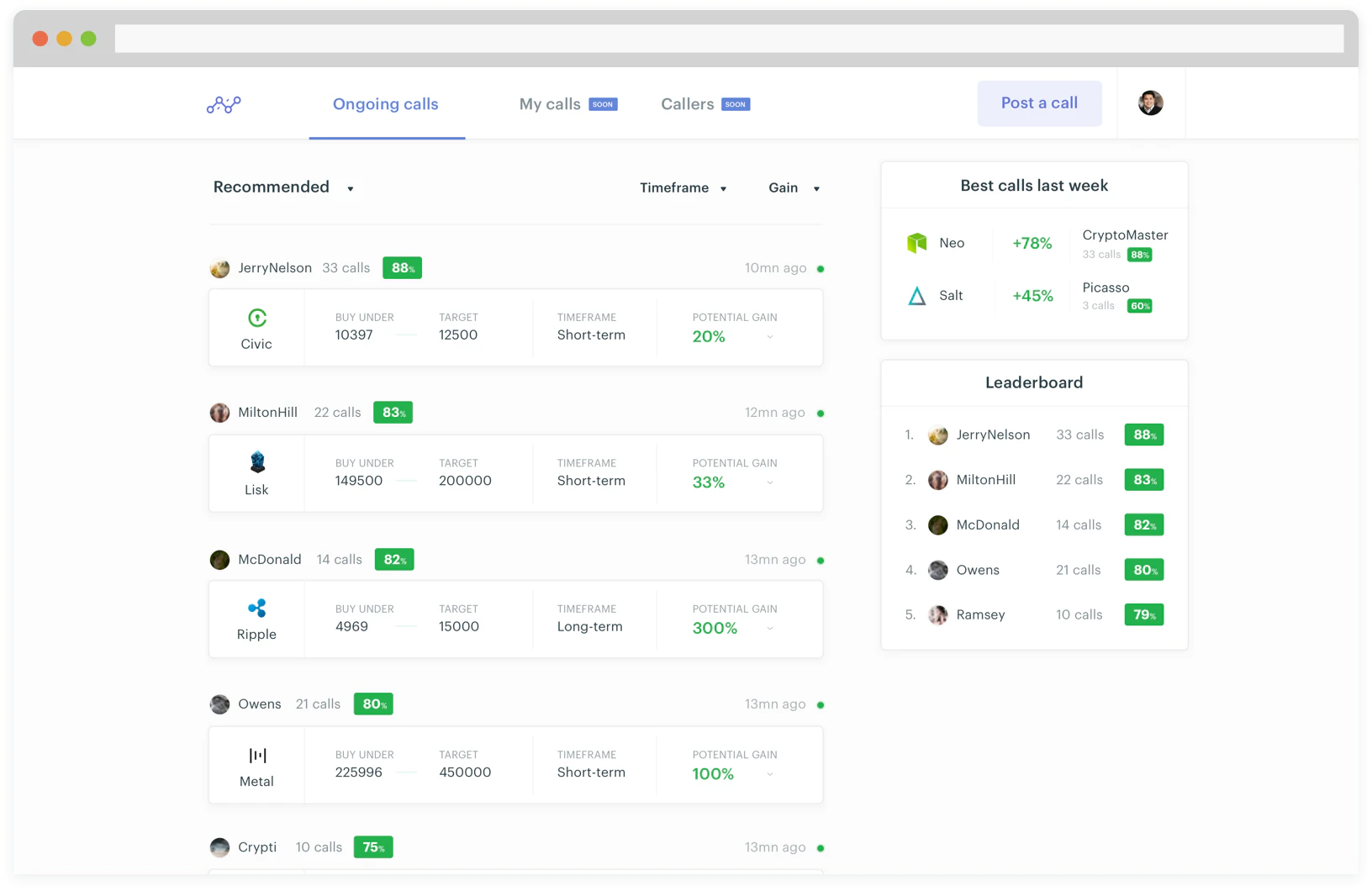The image size is (1372, 891).
Task: Expand the Civic call's 20% gain chevron
Action: tap(770, 337)
